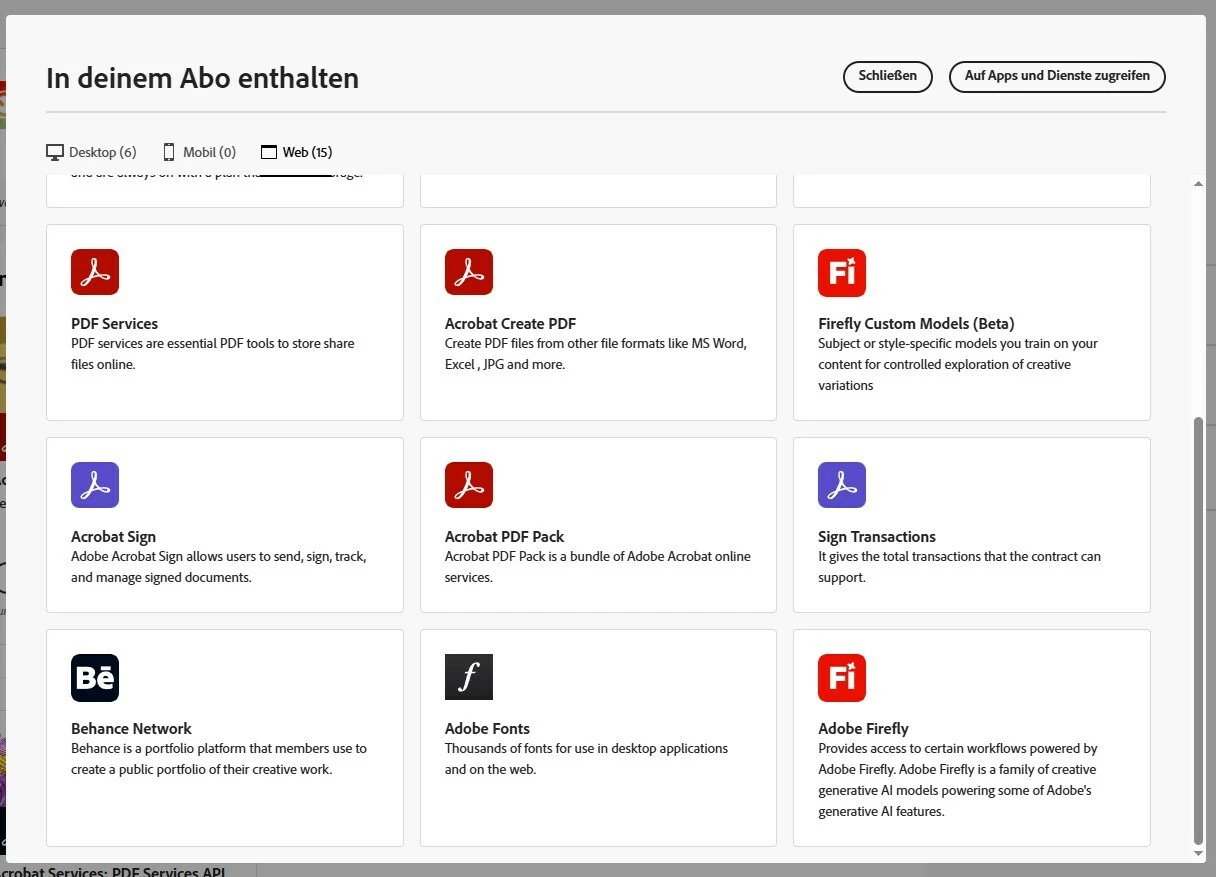Viewport: 1216px width, 877px height.
Task: Click the In deinem Abo enthalten heading
Action: [202, 78]
